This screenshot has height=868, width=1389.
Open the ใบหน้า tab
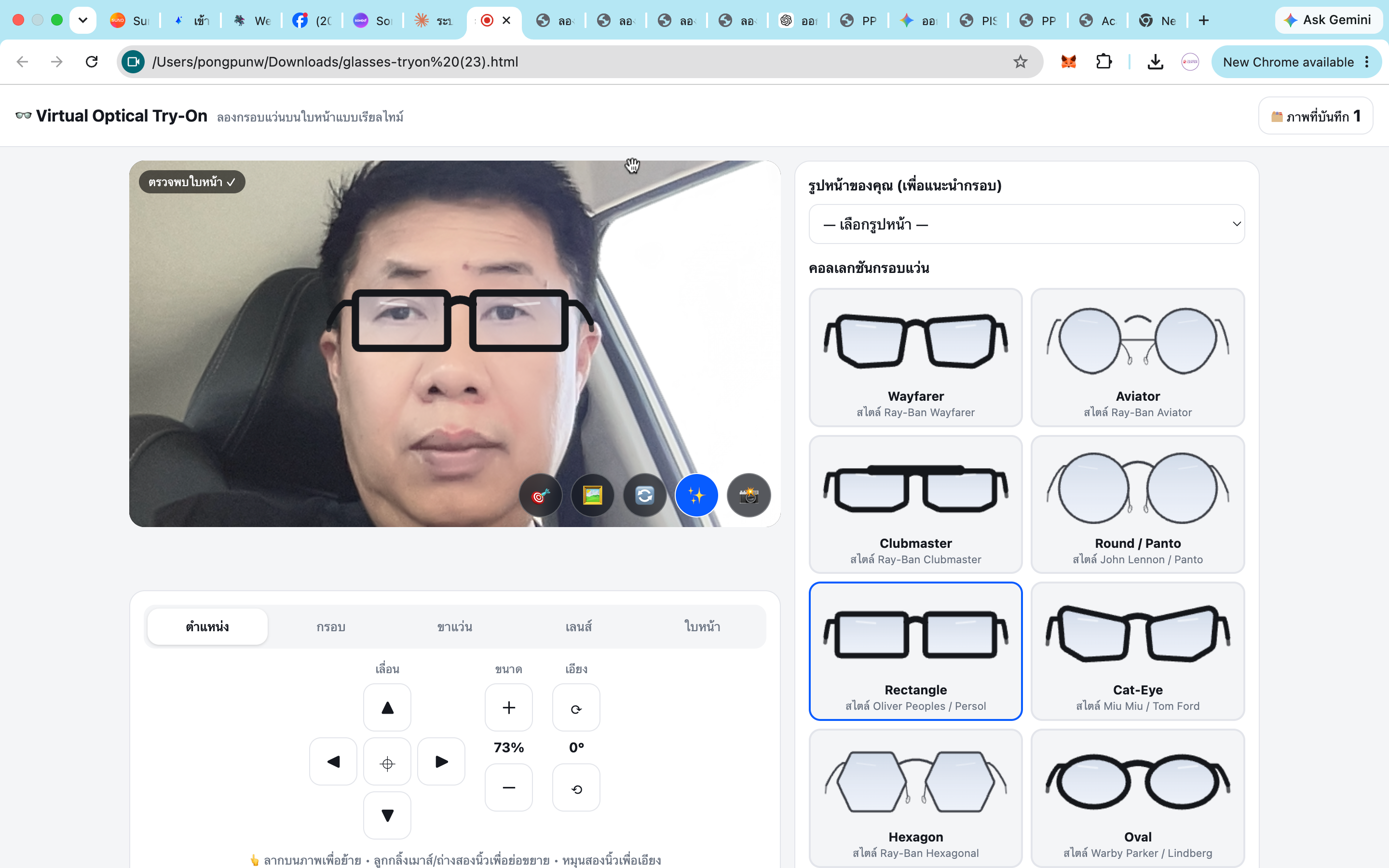702,626
